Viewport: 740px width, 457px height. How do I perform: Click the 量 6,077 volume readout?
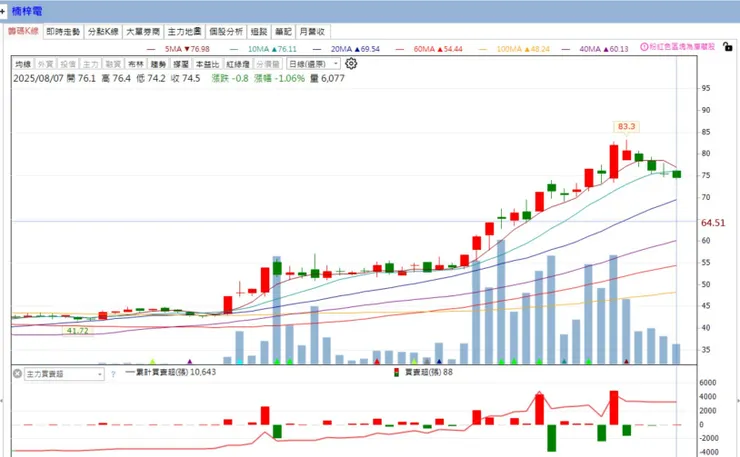click(327, 78)
